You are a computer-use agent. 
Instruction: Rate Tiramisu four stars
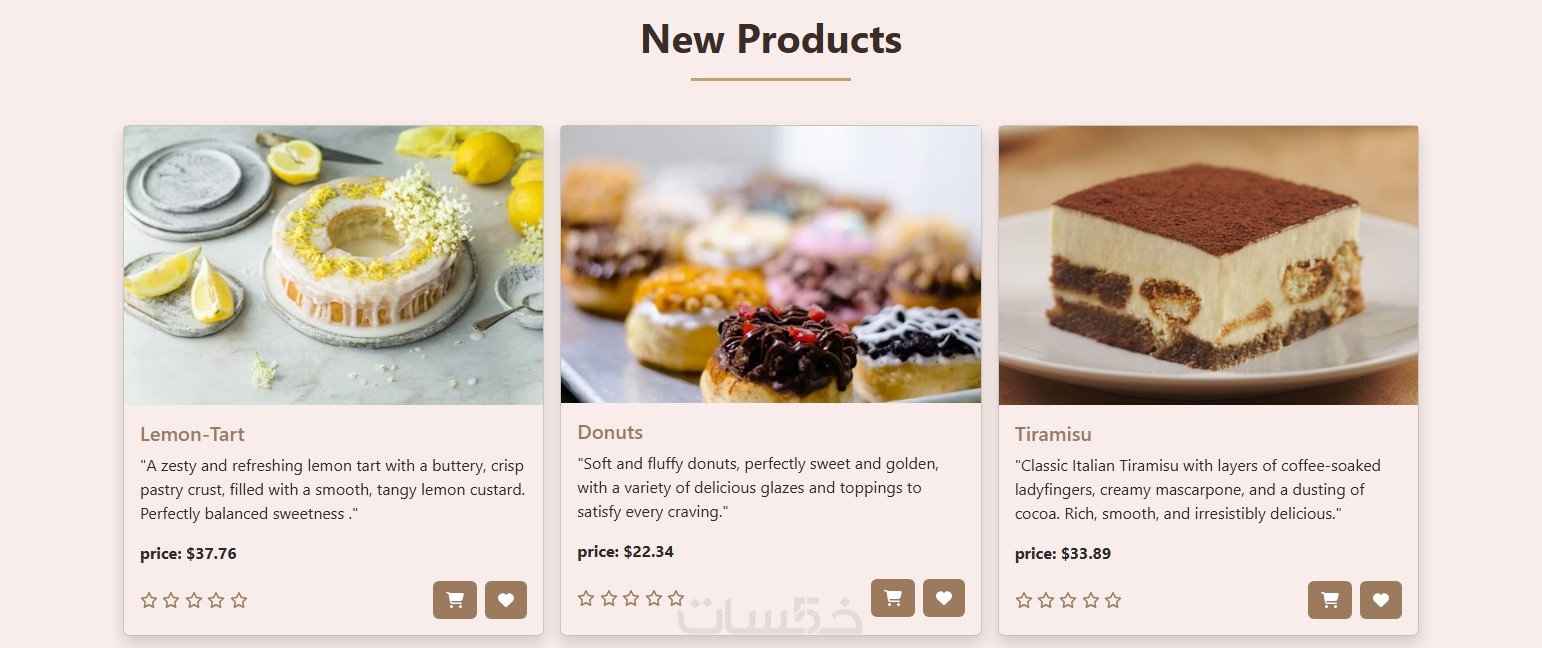(x=1091, y=600)
